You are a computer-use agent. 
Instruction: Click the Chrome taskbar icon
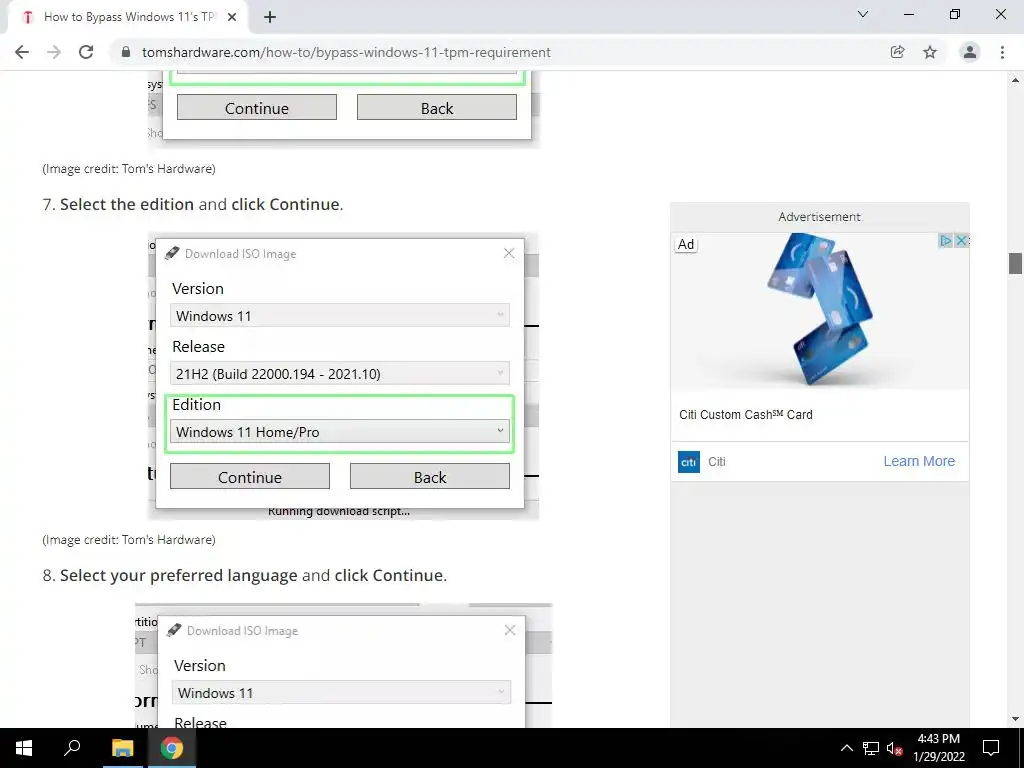172,748
